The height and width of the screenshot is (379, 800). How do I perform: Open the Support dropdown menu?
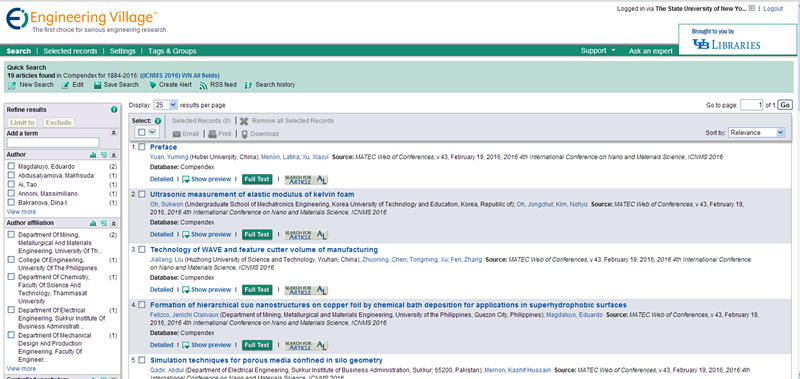pos(598,50)
